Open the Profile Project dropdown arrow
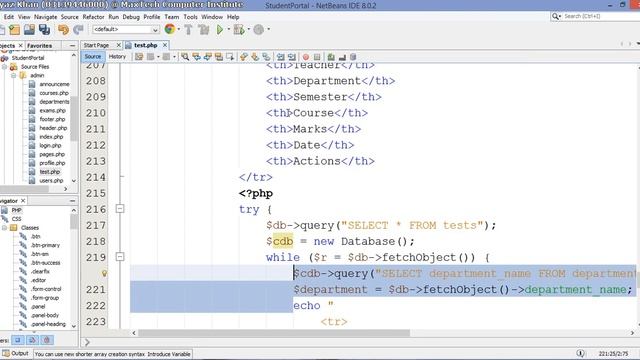 pos(268,29)
